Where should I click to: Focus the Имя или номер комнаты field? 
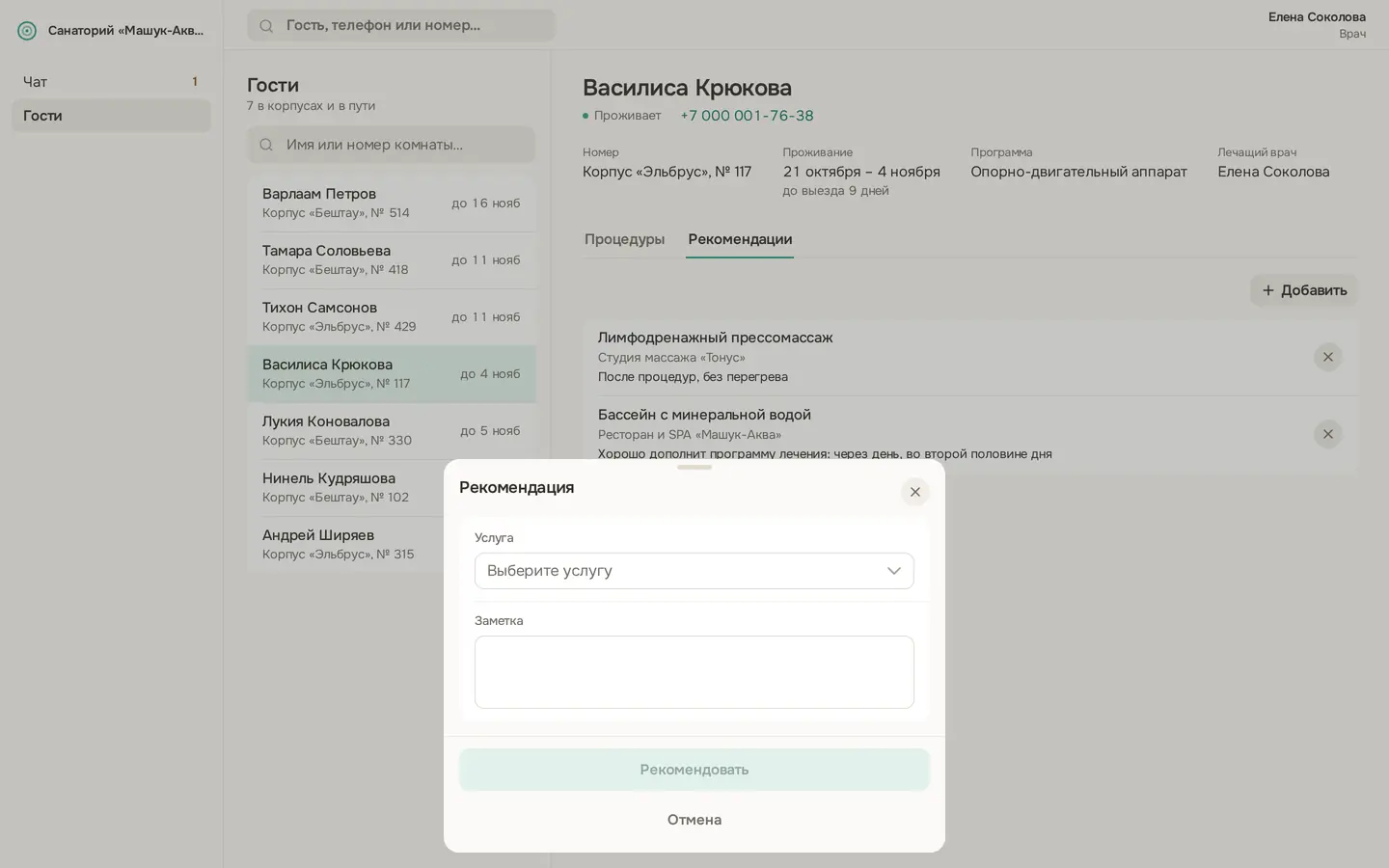click(391, 145)
